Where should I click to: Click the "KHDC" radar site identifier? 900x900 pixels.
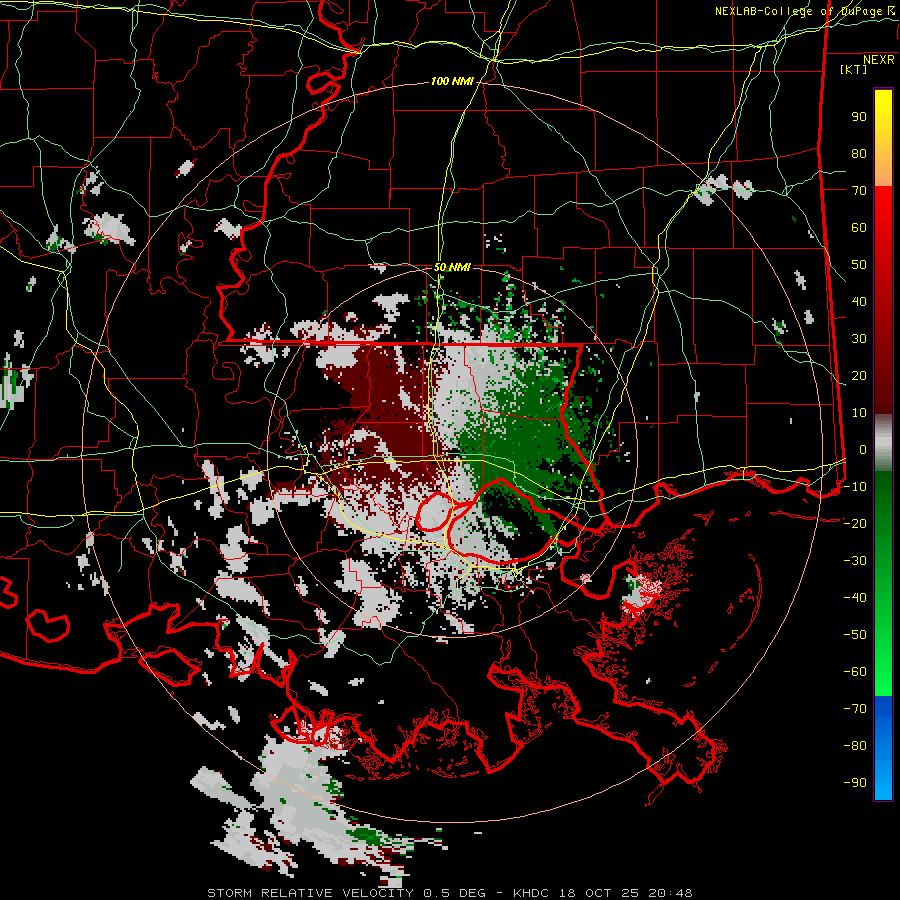[531, 893]
